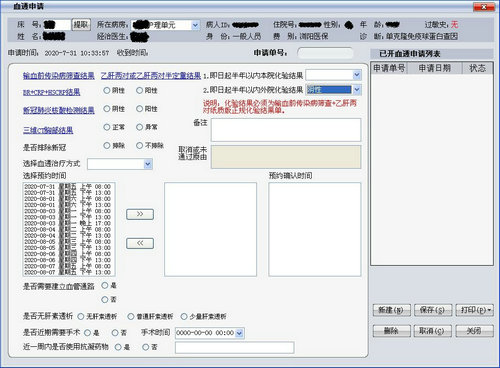Click the 保存(S) button

coord(432,310)
